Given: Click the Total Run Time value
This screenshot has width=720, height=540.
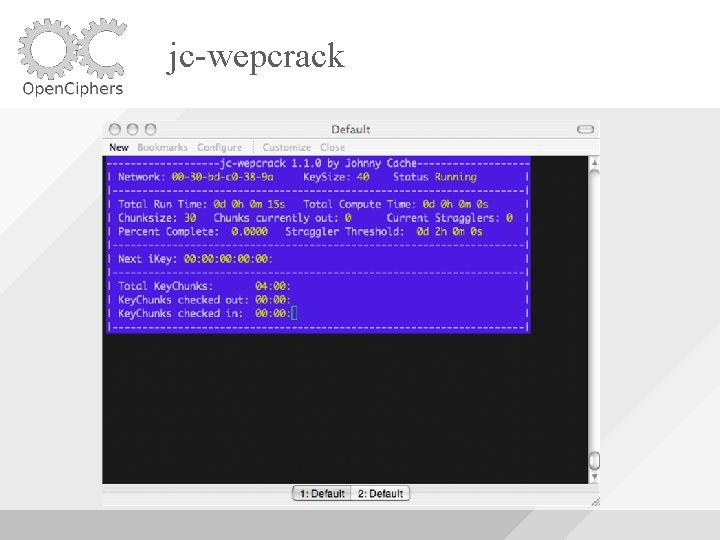Looking at the screenshot, I should click(x=249, y=204).
